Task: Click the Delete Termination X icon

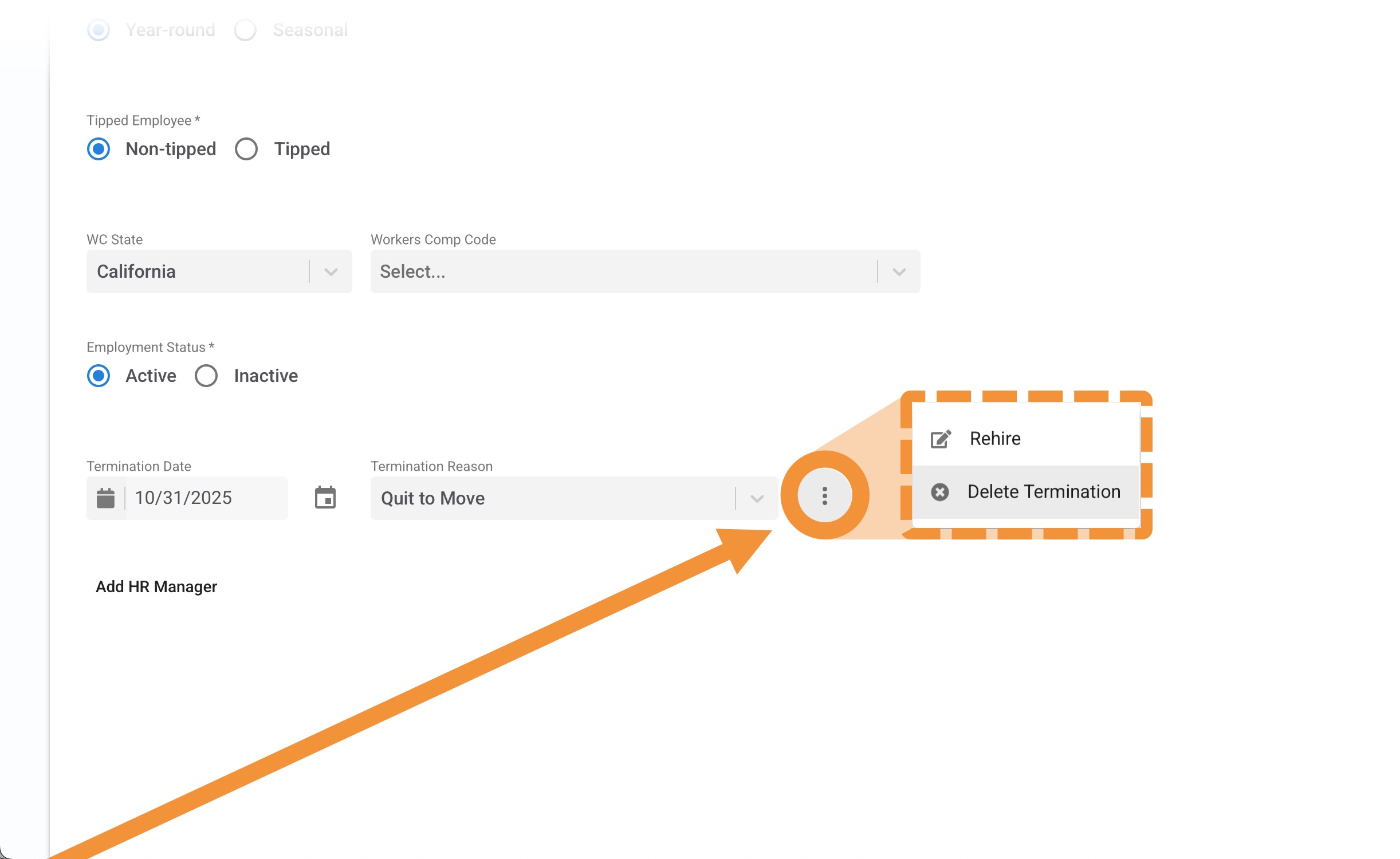Action: (939, 492)
